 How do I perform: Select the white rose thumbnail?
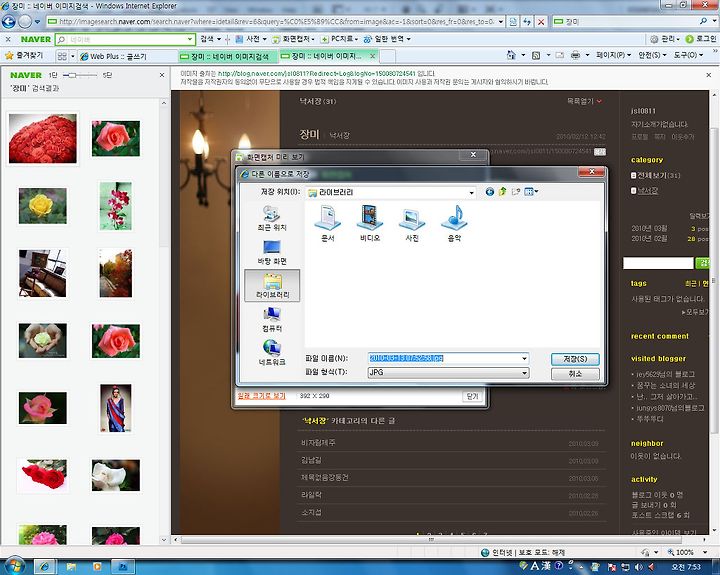click(x=116, y=475)
